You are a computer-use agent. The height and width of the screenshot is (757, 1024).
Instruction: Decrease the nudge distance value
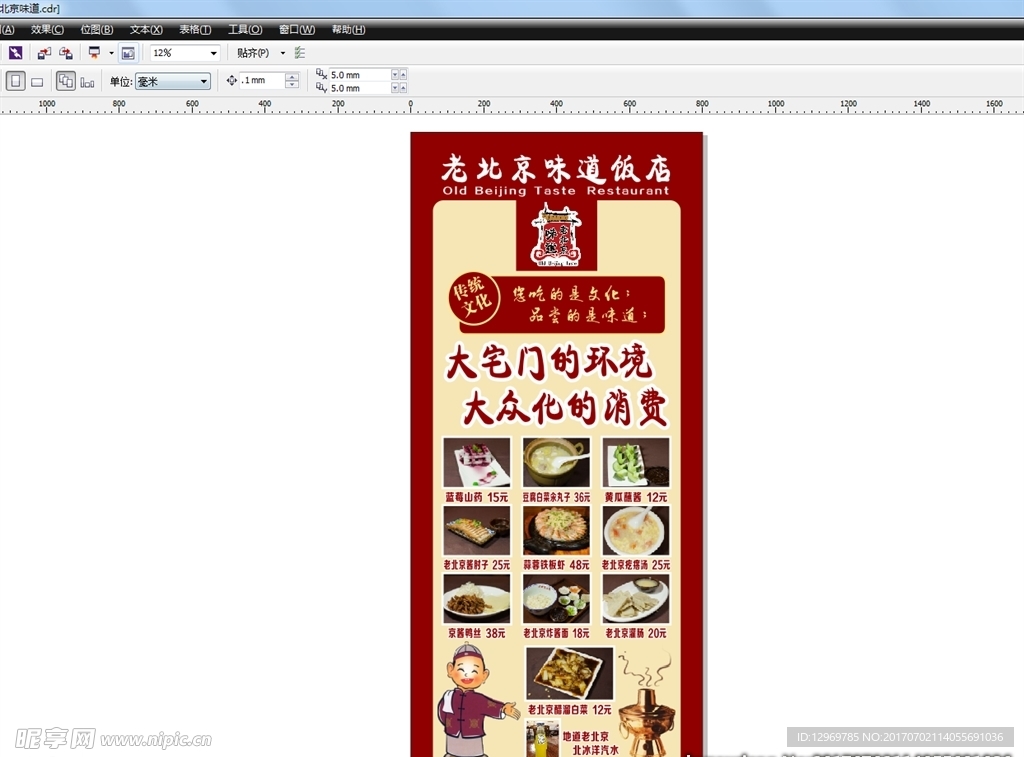tap(292, 84)
